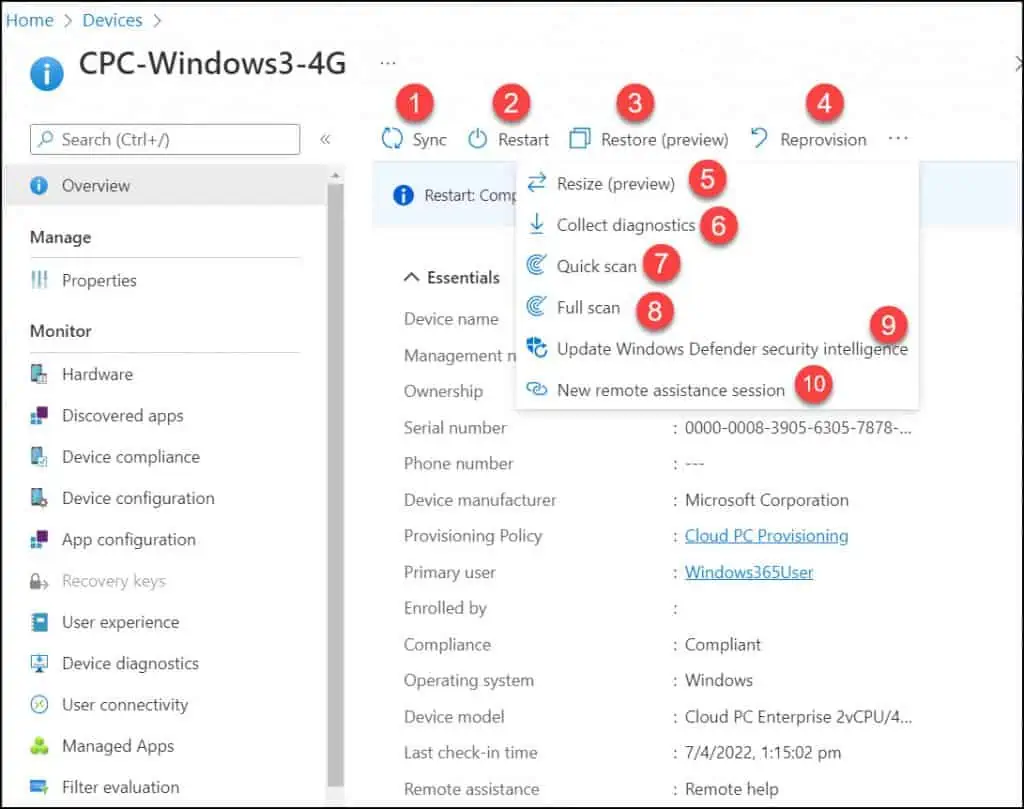Choose Update Windows Defender security intelligence
The width and height of the screenshot is (1024, 809).
(x=732, y=349)
